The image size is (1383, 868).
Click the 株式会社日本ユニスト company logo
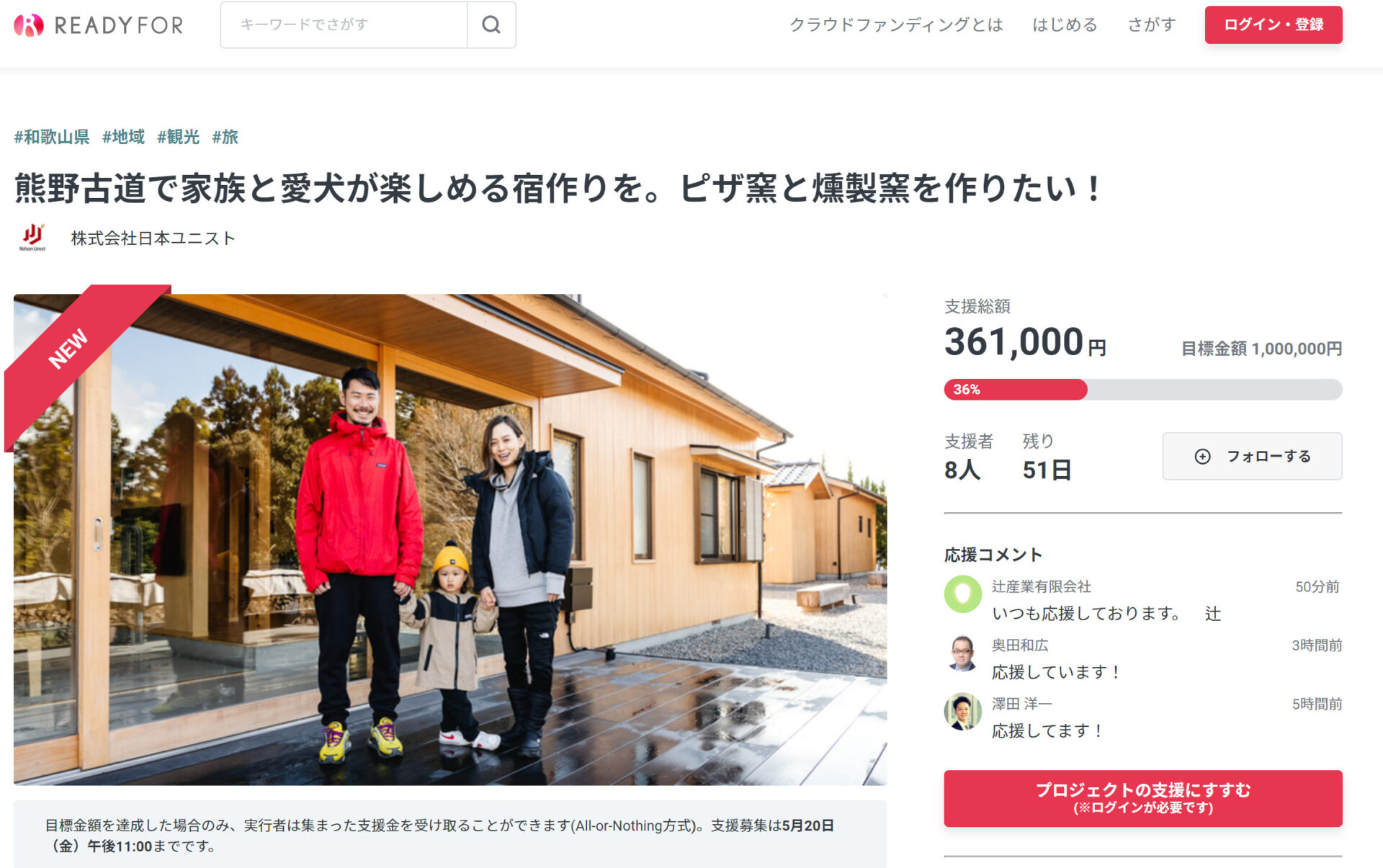pos(32,238)
